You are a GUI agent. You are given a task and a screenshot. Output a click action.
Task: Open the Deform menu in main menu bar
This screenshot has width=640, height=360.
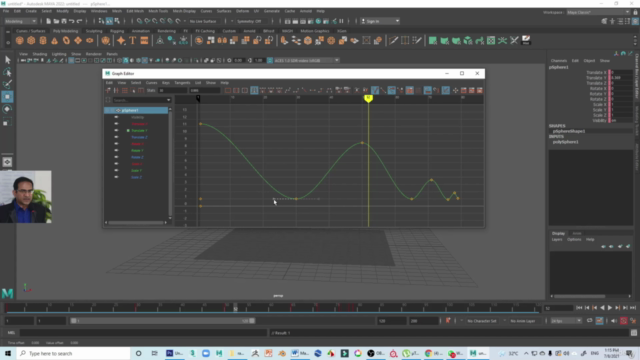pos(242,11)
